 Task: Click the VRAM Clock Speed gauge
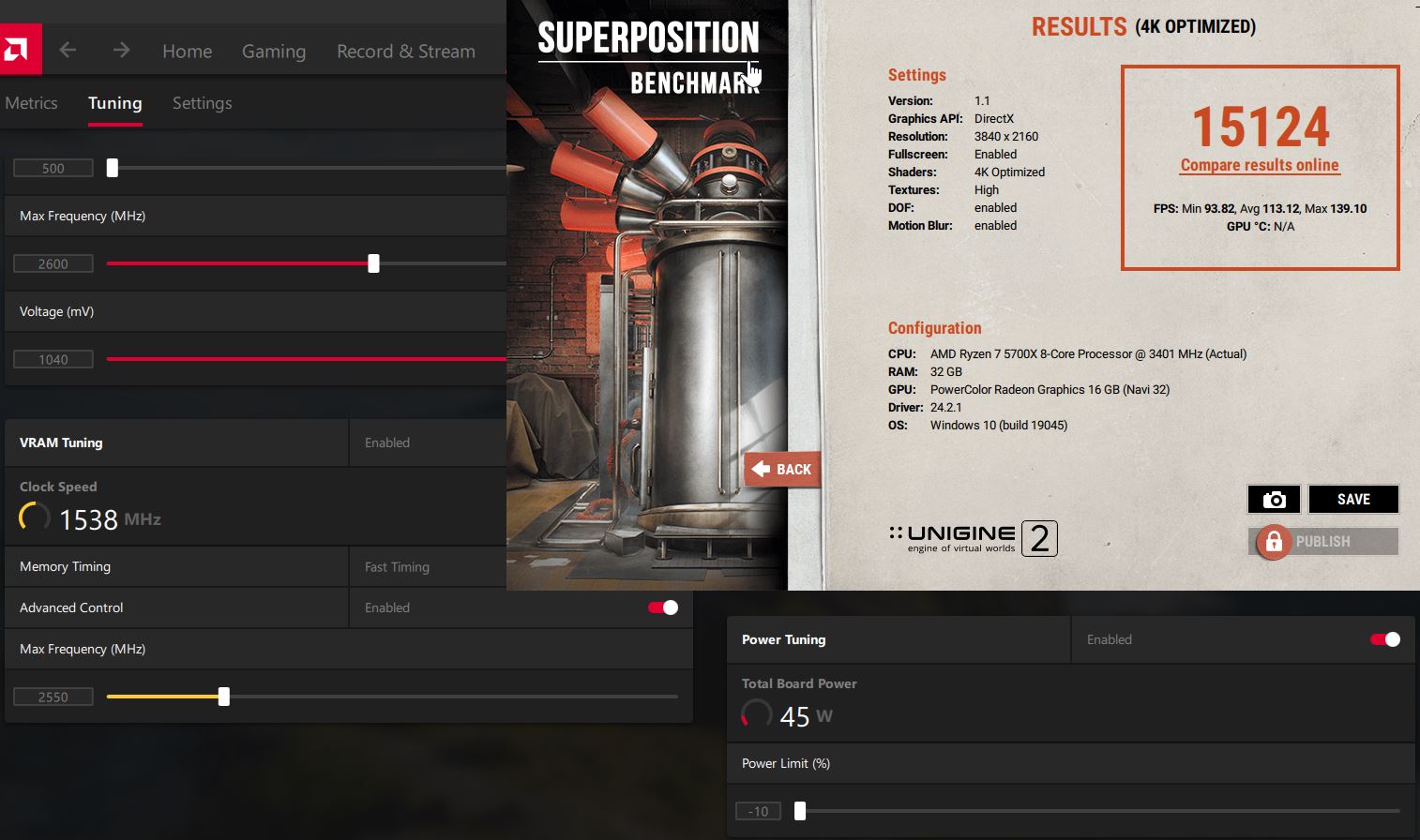(35, 517)
